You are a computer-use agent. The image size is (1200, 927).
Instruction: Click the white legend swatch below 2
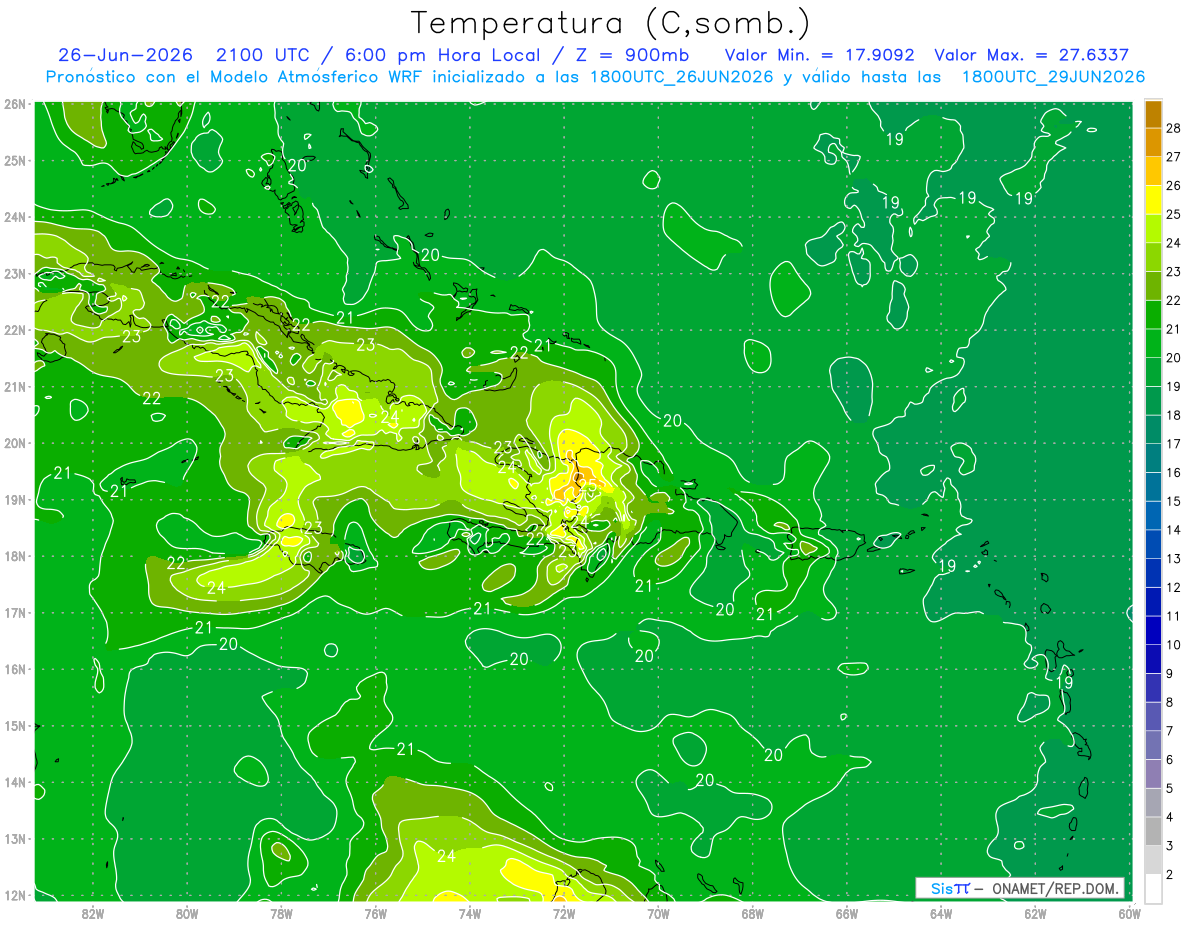pos(1153,888)
